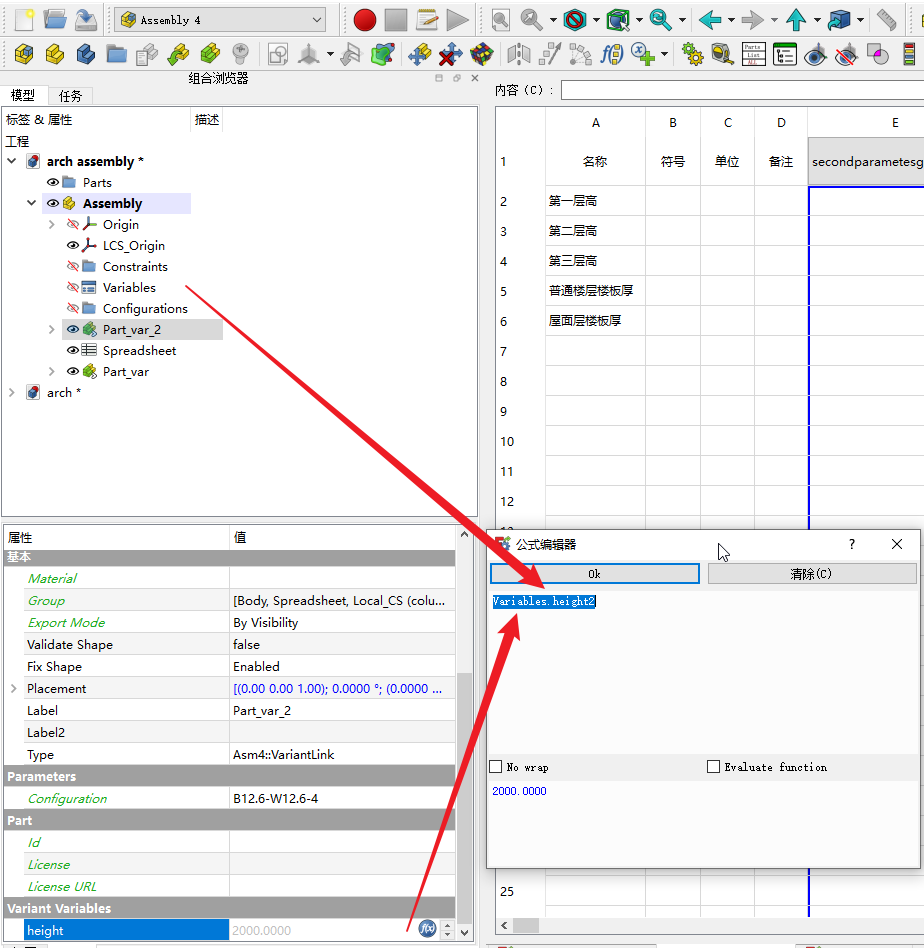Click the add variable icon
The height and width of the screenshot is (948, 924).
(x=642, y=54)
